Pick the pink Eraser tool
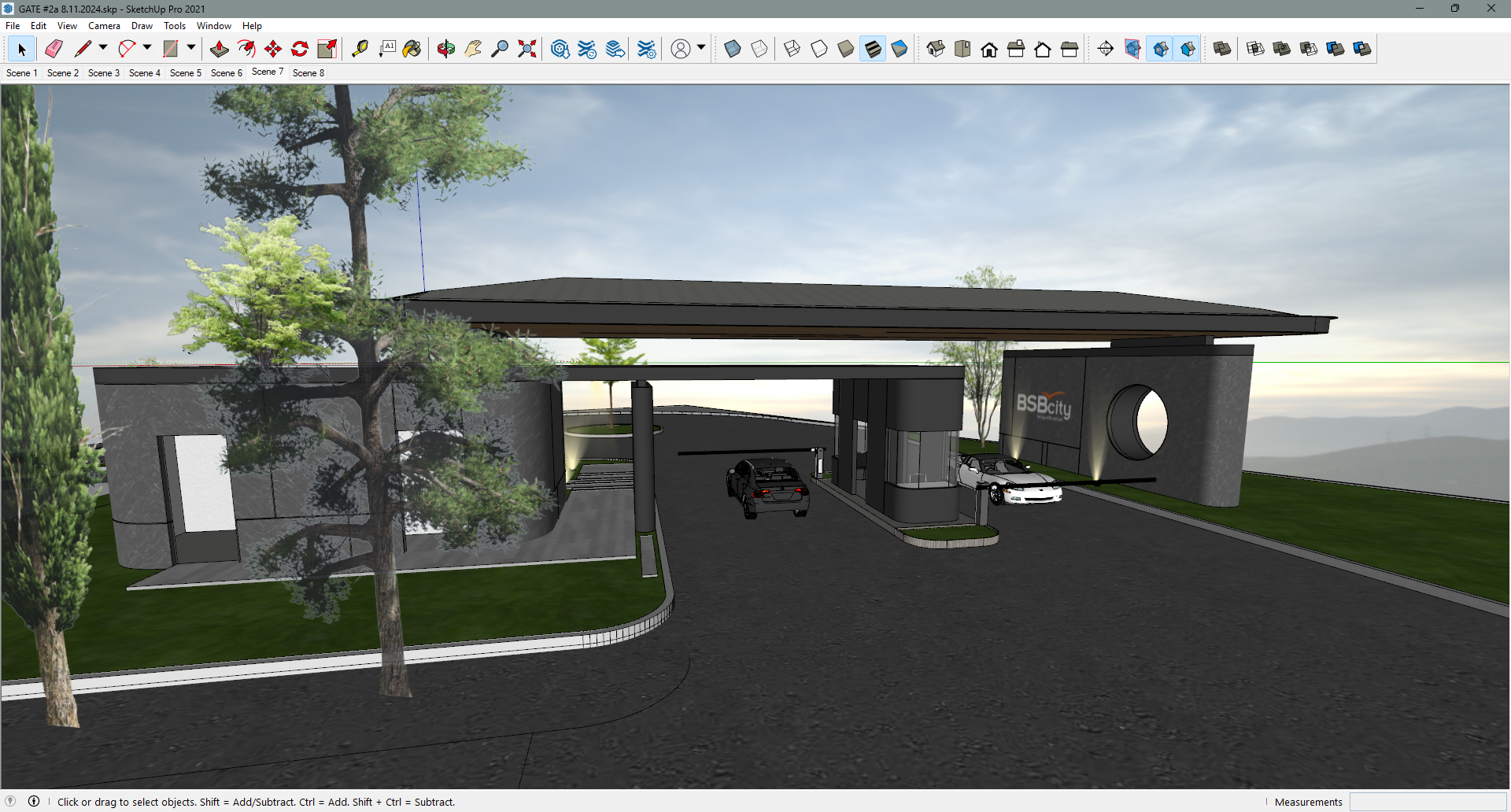Screen dimensions: 1511x812 coord(54,49)
